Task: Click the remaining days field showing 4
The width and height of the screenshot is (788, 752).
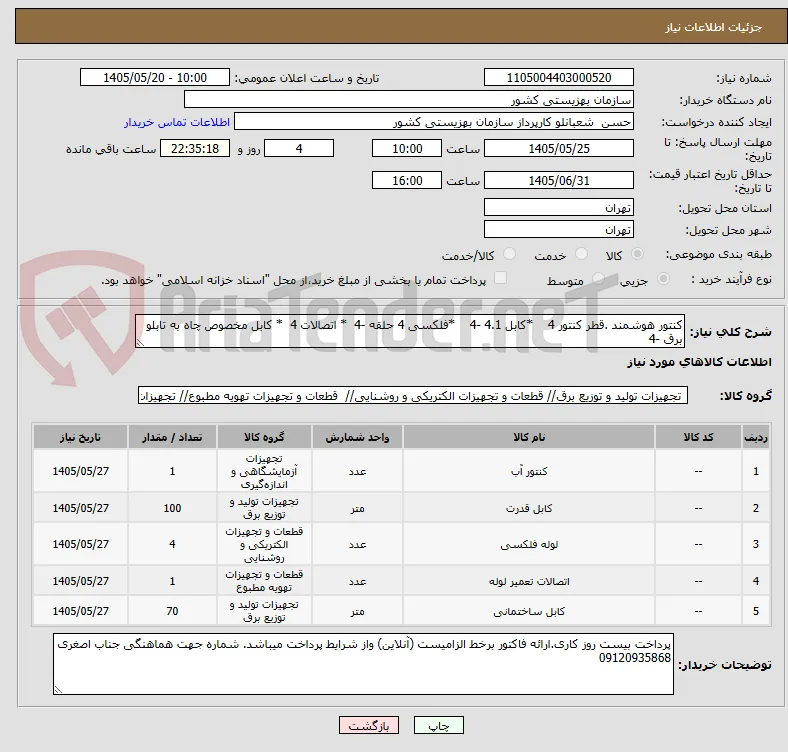Action: [299, 148]
